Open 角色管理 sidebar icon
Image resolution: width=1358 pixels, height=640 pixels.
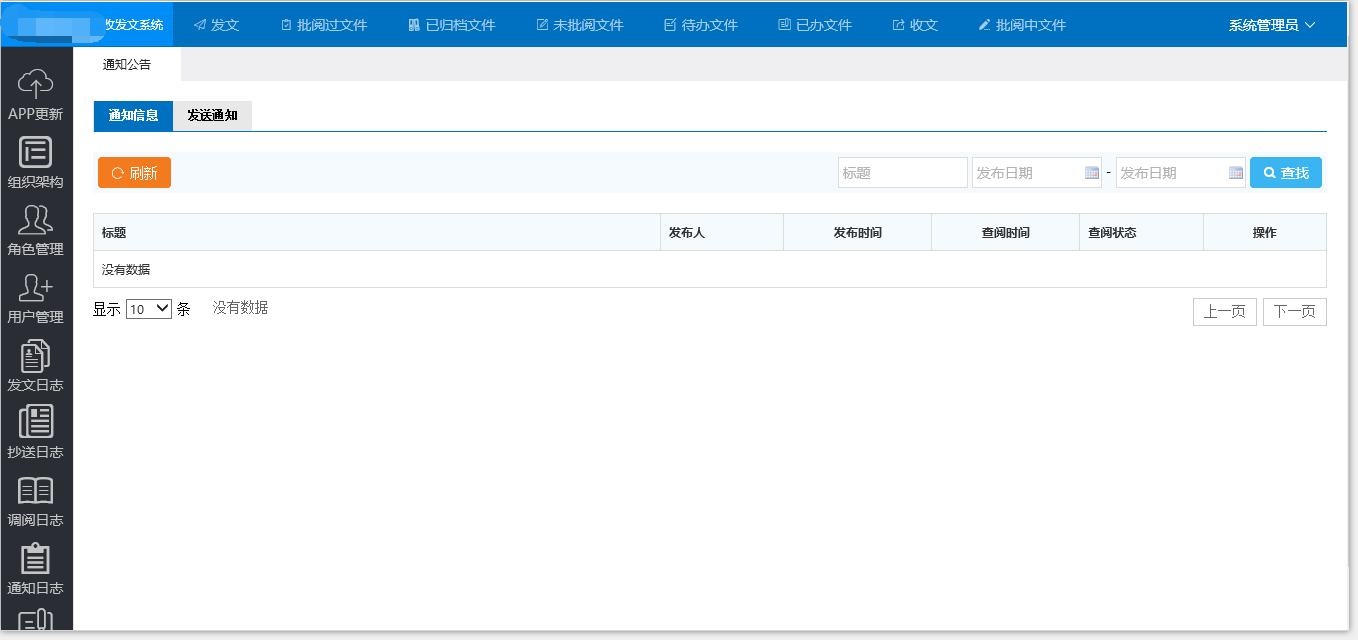[x=36, y=219]
